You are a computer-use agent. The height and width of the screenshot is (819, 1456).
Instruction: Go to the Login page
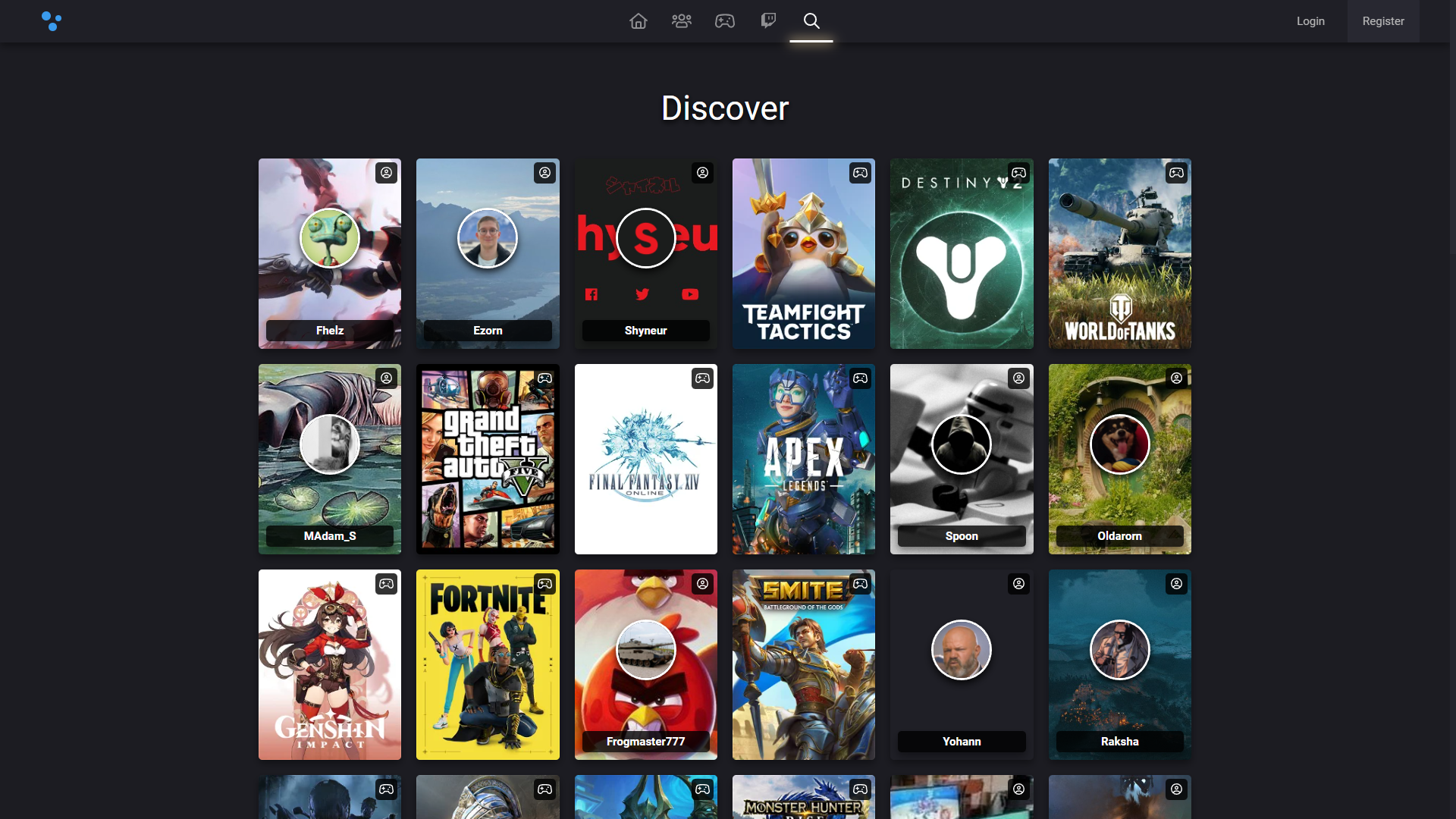(x=1310, y=21)
